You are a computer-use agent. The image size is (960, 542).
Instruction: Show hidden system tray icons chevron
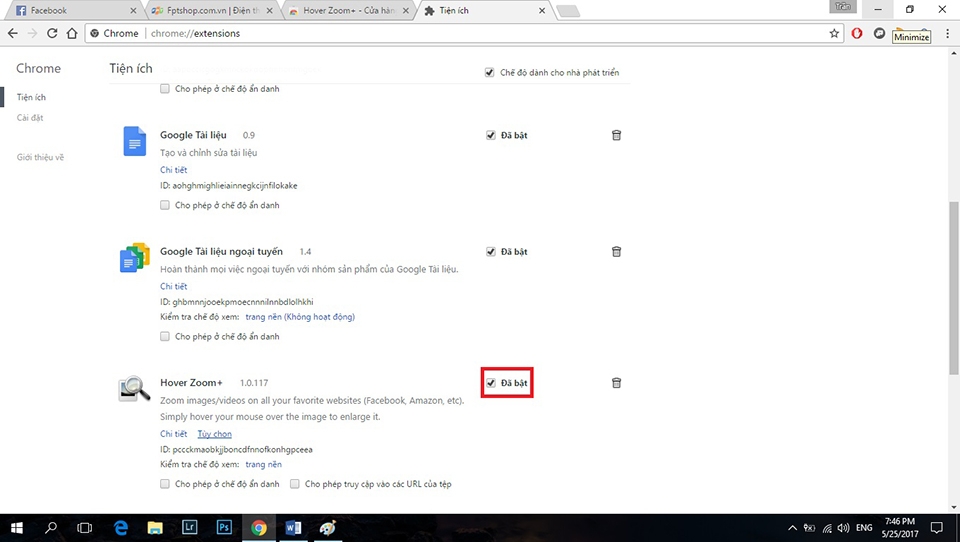792,528
